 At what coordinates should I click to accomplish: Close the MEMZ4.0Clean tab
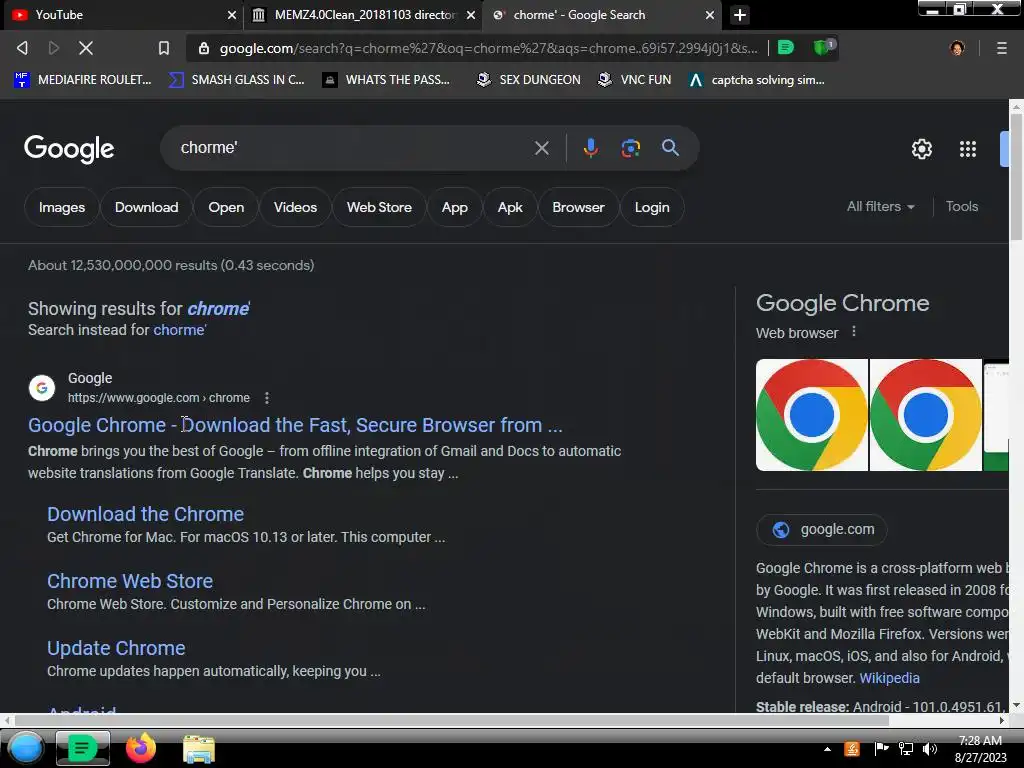471,14
